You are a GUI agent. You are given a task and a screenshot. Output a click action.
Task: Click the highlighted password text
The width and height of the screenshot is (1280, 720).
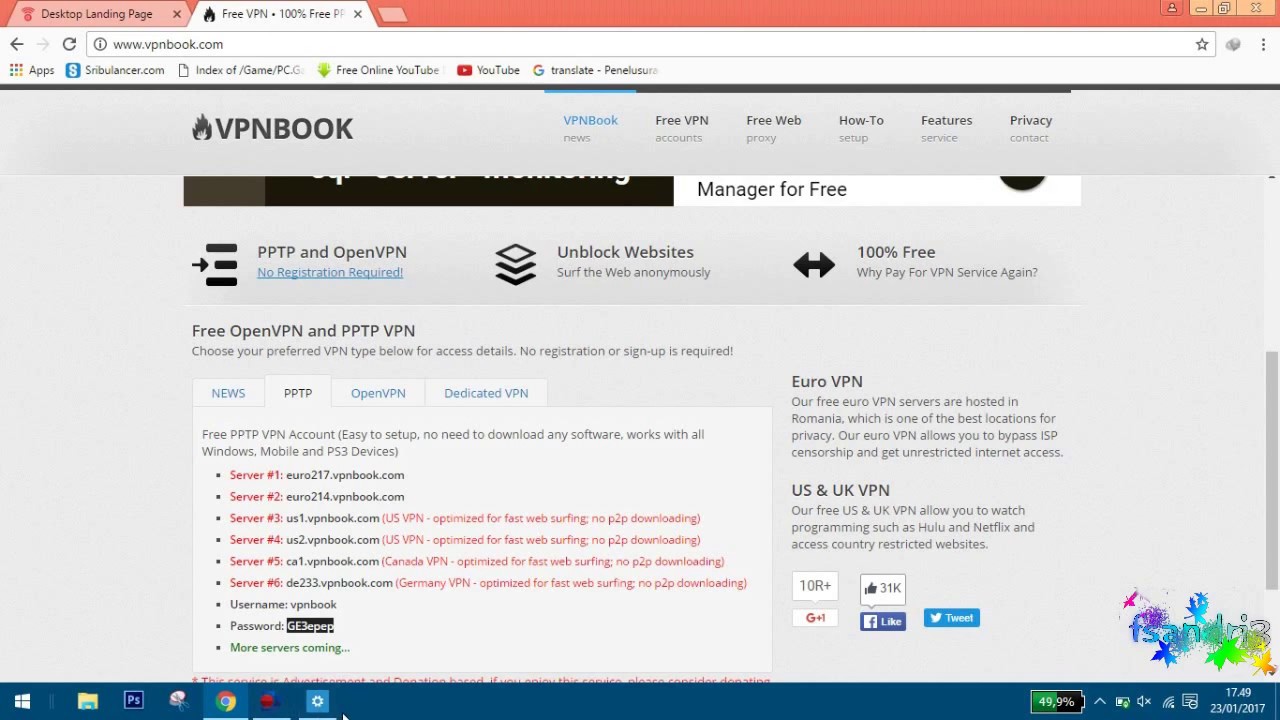click(x=310, y=626)
